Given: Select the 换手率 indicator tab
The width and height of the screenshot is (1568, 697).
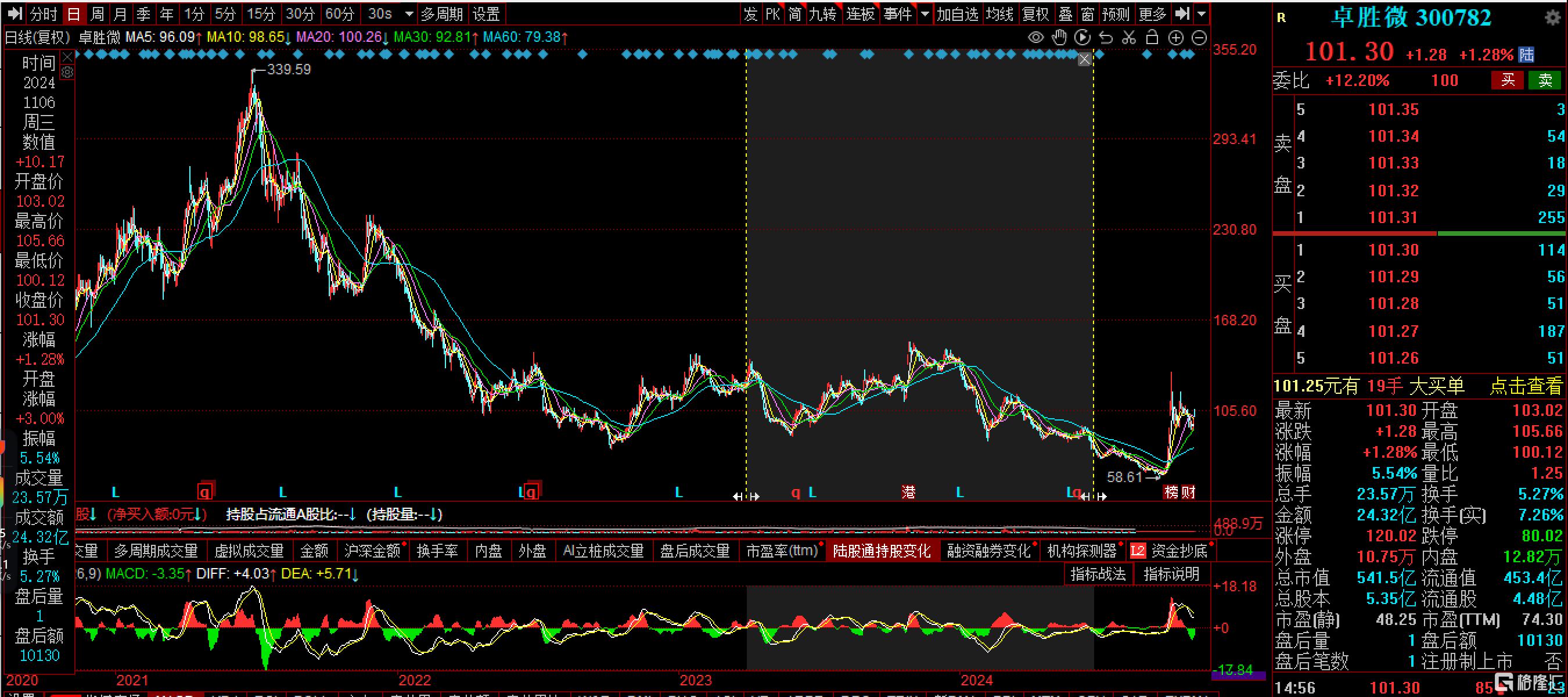Looking at the screenshot, I should pos(437,551).
